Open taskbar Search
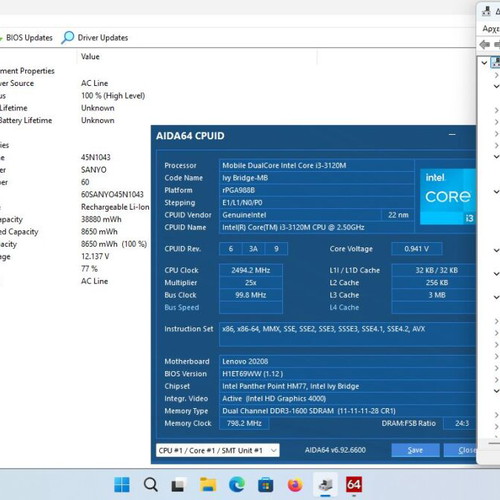This screenshot has height=500, width=500. coord(151,484)
